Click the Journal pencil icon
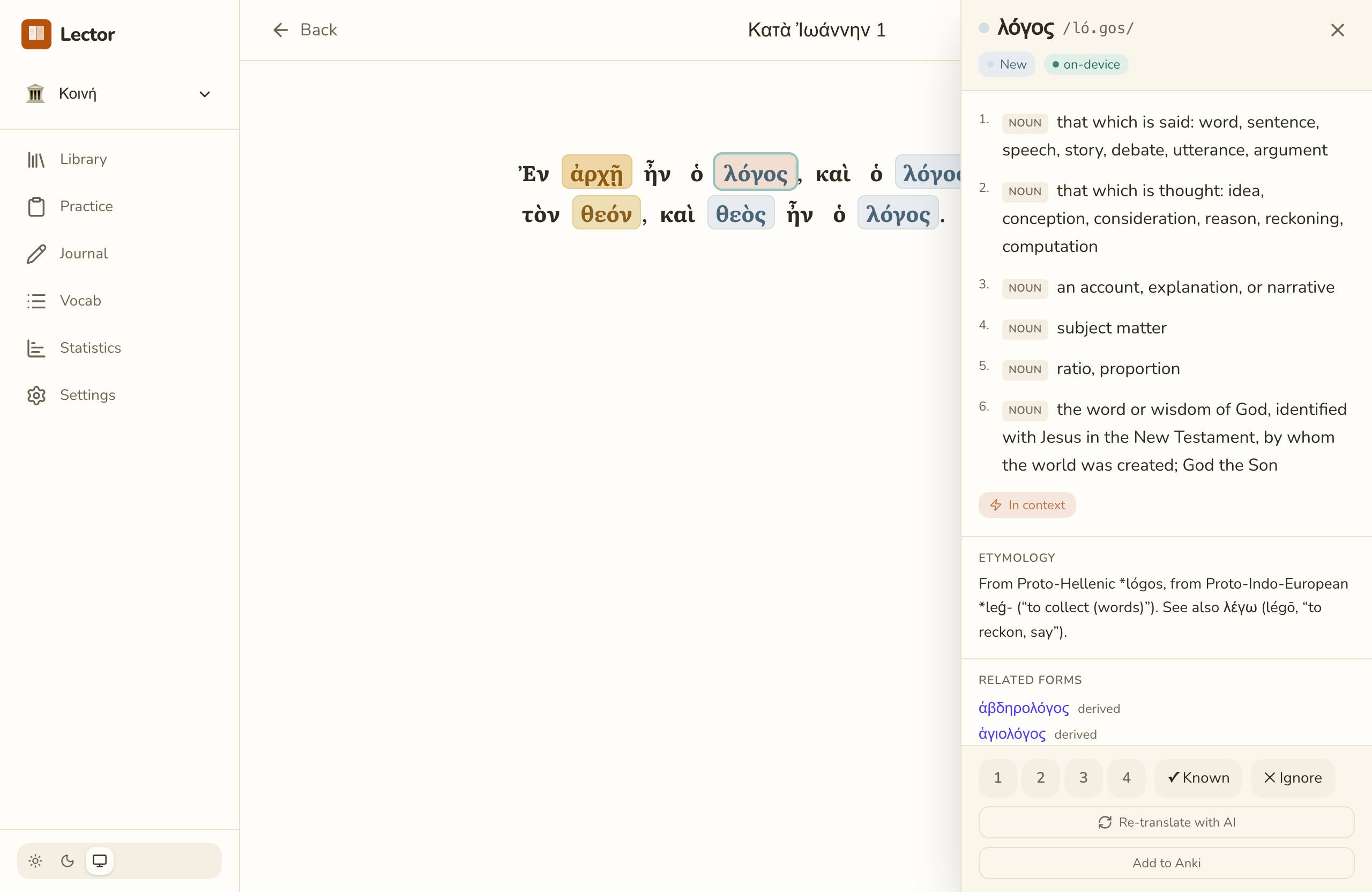Screen dimensions: 1372x892 [36, 254]
